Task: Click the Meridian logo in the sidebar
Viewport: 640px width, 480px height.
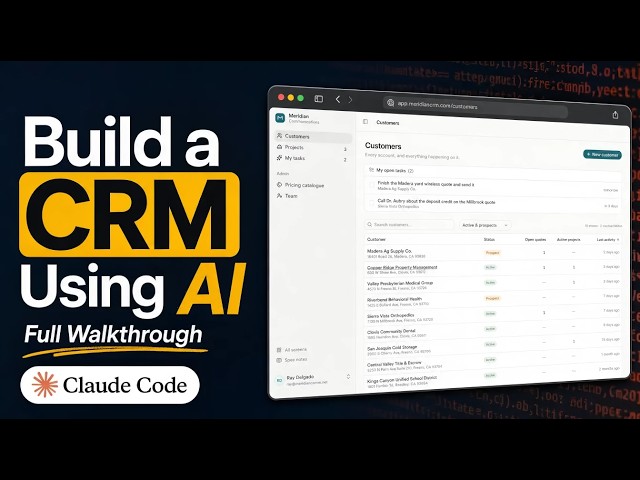Action: (x=280, y=118)
